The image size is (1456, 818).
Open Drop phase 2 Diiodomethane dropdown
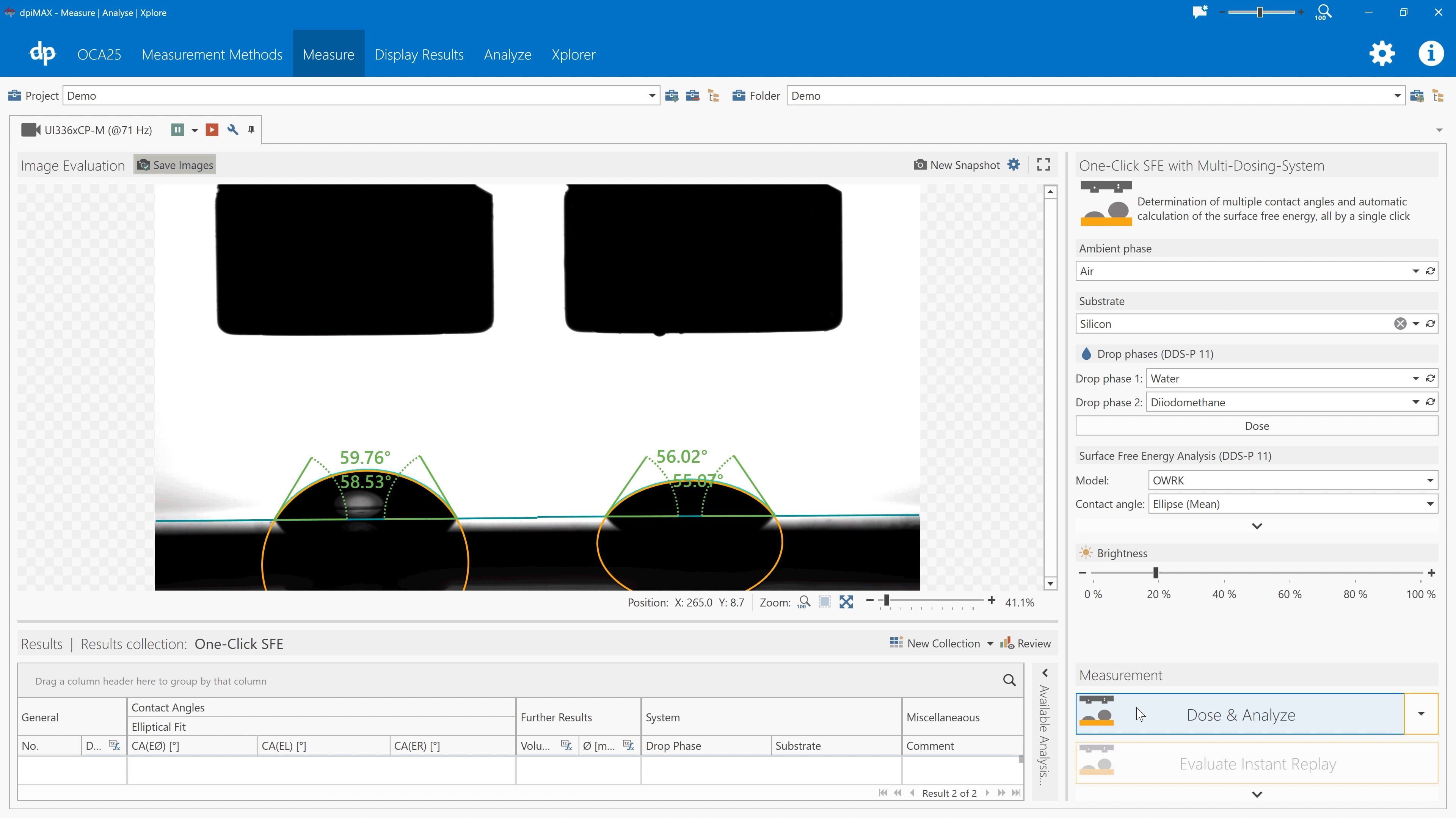[x=1415, y=402]
